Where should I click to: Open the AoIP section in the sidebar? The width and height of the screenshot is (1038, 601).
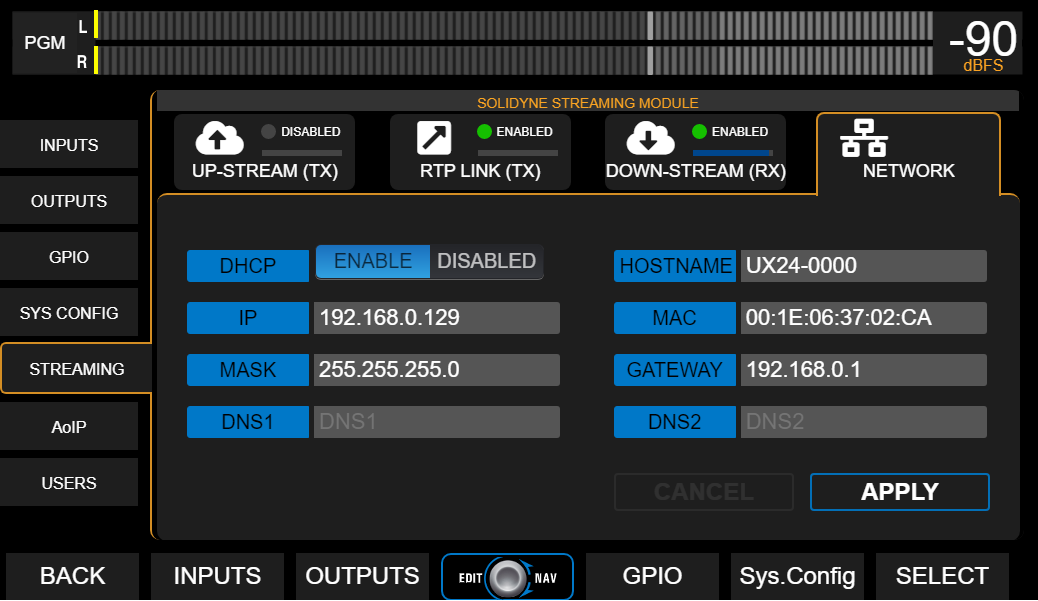69,425
